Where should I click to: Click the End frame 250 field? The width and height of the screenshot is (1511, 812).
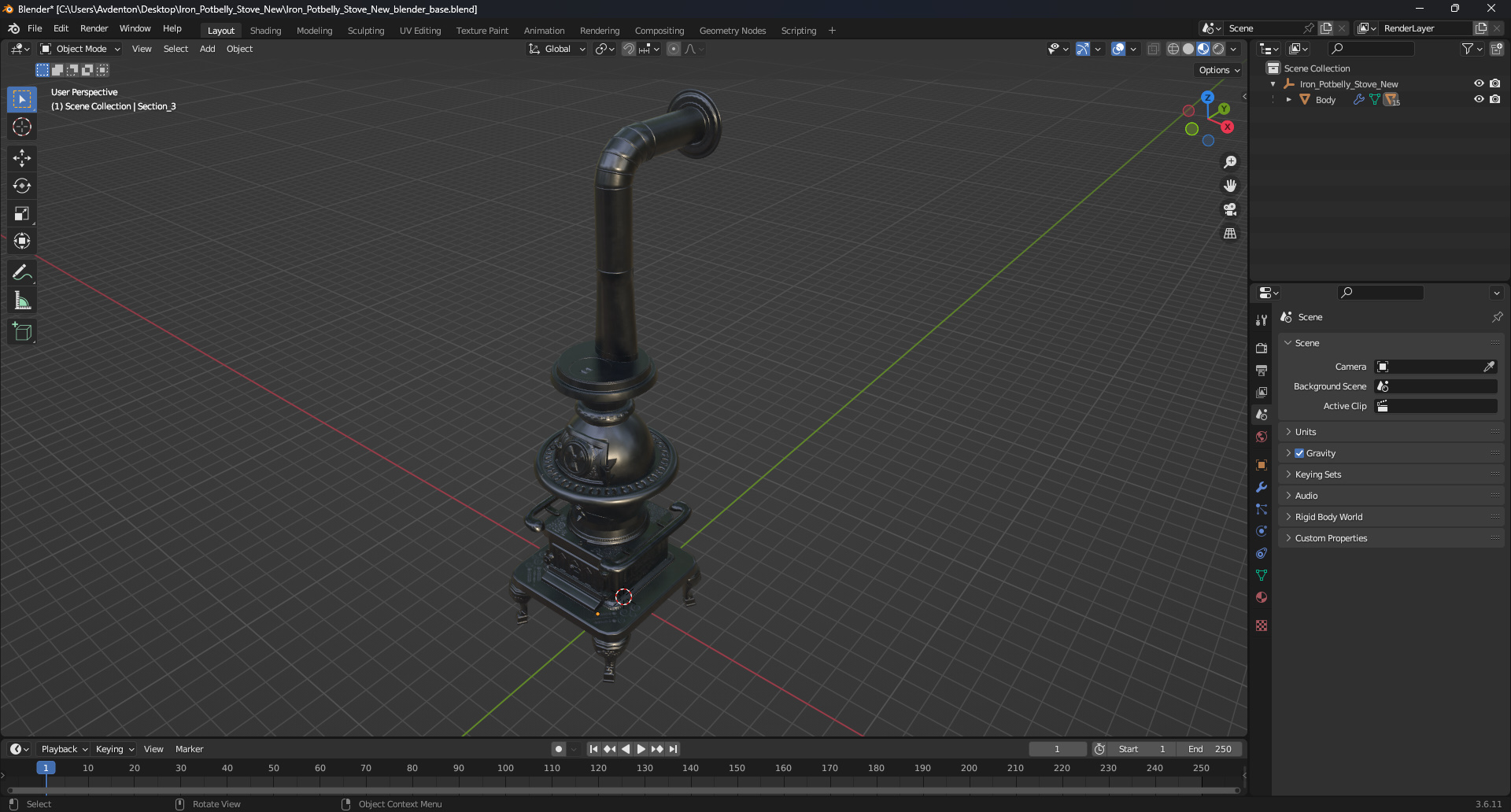[1210, 749]
